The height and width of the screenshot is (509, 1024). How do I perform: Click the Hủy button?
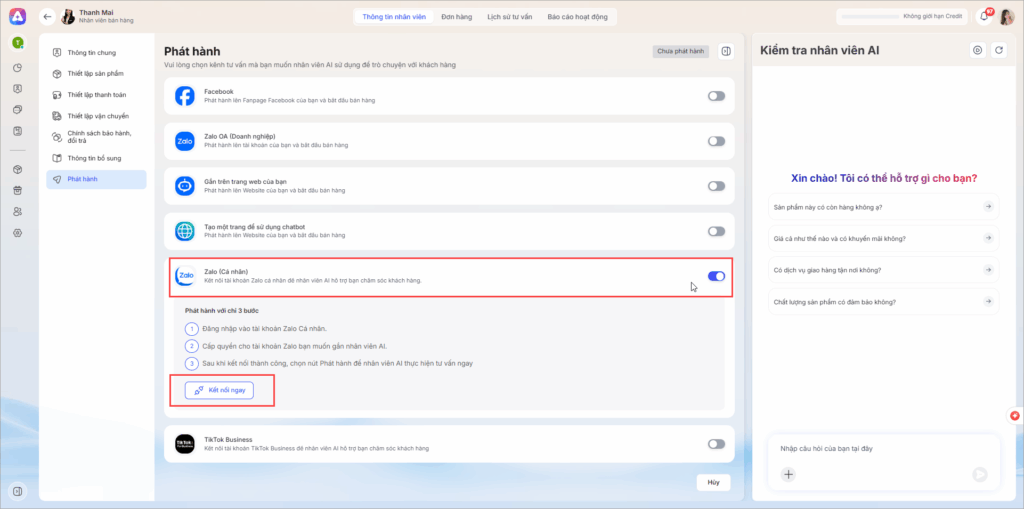coord(713,482)
